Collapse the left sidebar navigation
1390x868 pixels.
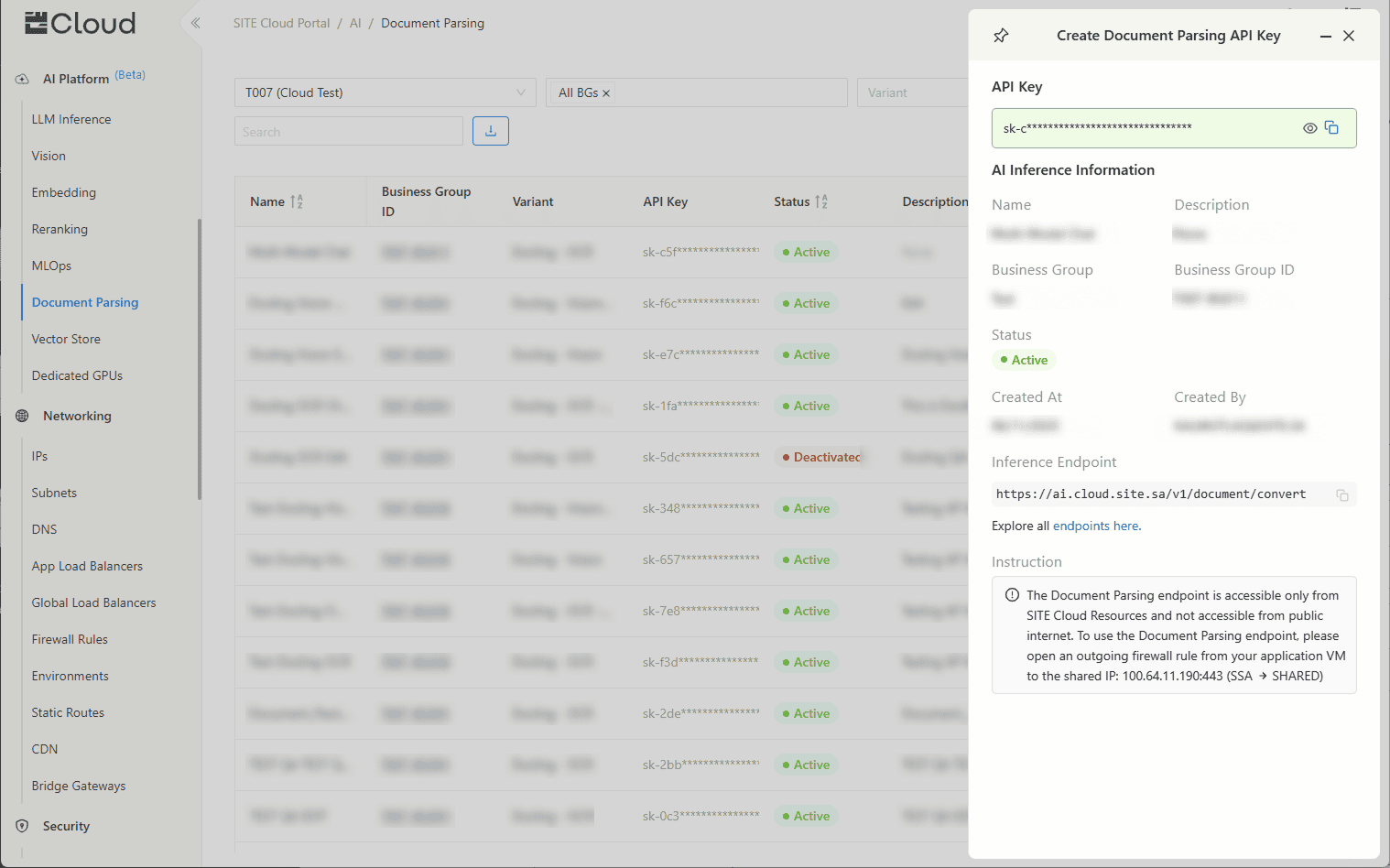tap(195, 23)
